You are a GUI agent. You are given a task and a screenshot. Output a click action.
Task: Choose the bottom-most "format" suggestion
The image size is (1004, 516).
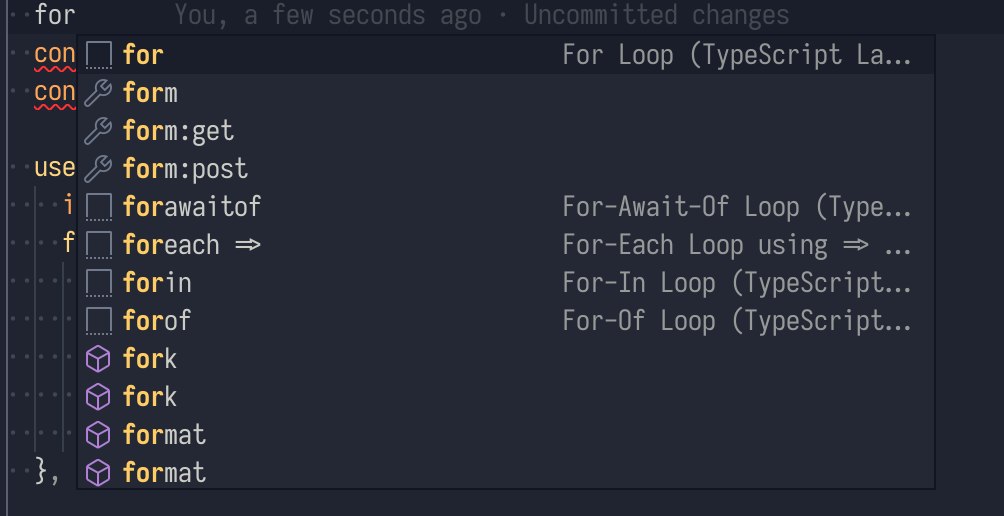click(x=164, y=473)
